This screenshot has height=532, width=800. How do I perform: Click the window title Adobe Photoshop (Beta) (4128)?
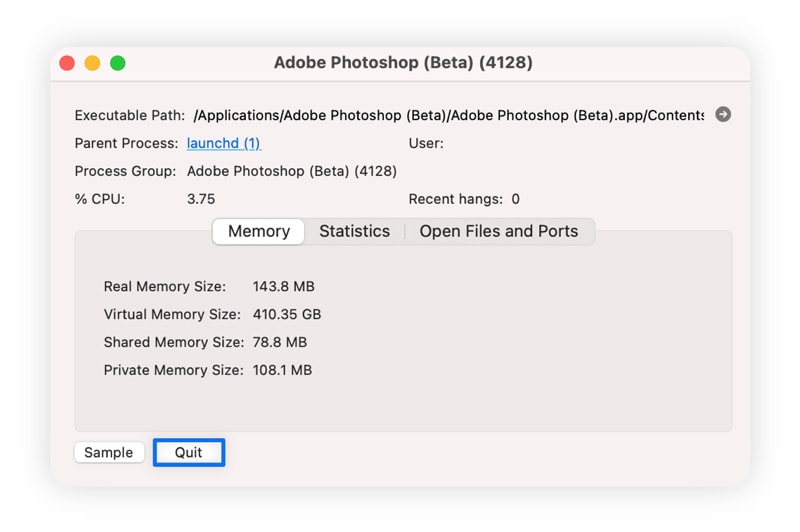click(403, 63)
